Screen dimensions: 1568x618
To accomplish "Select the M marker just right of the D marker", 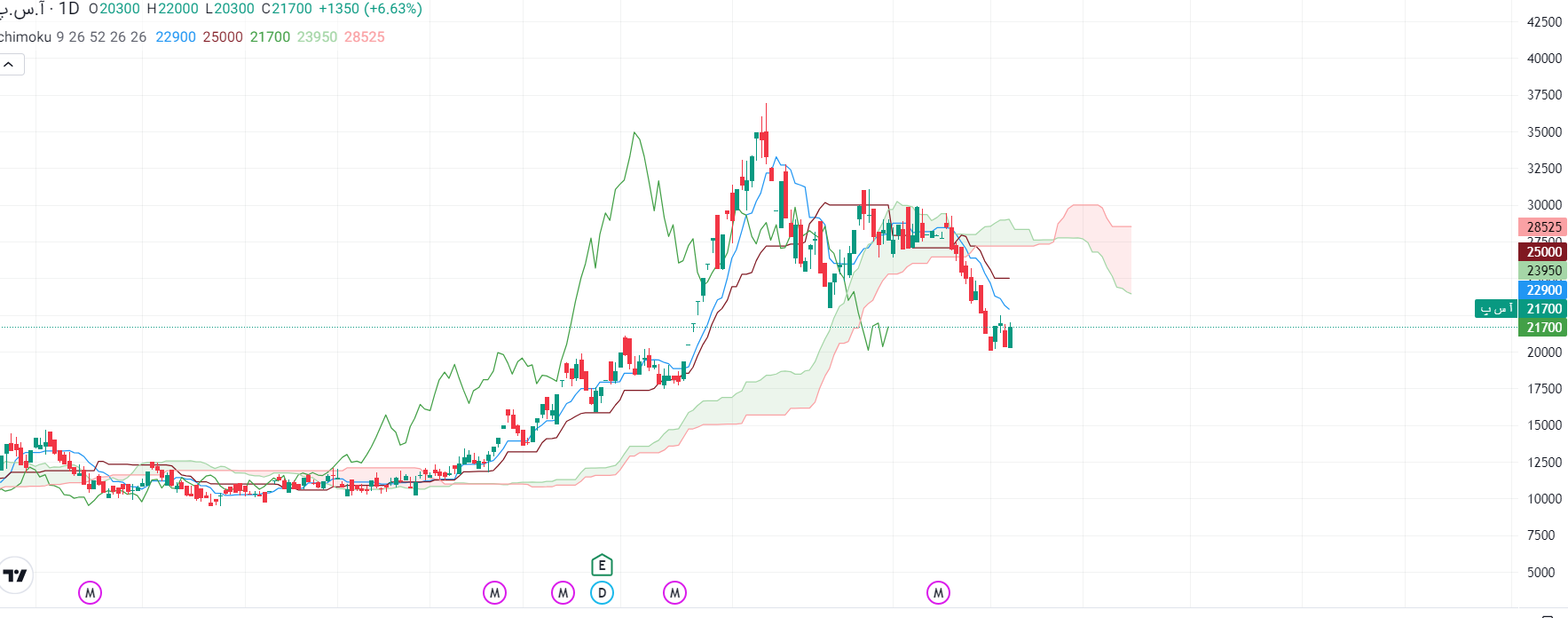I will pyautogui.click(x=674, y=593).
